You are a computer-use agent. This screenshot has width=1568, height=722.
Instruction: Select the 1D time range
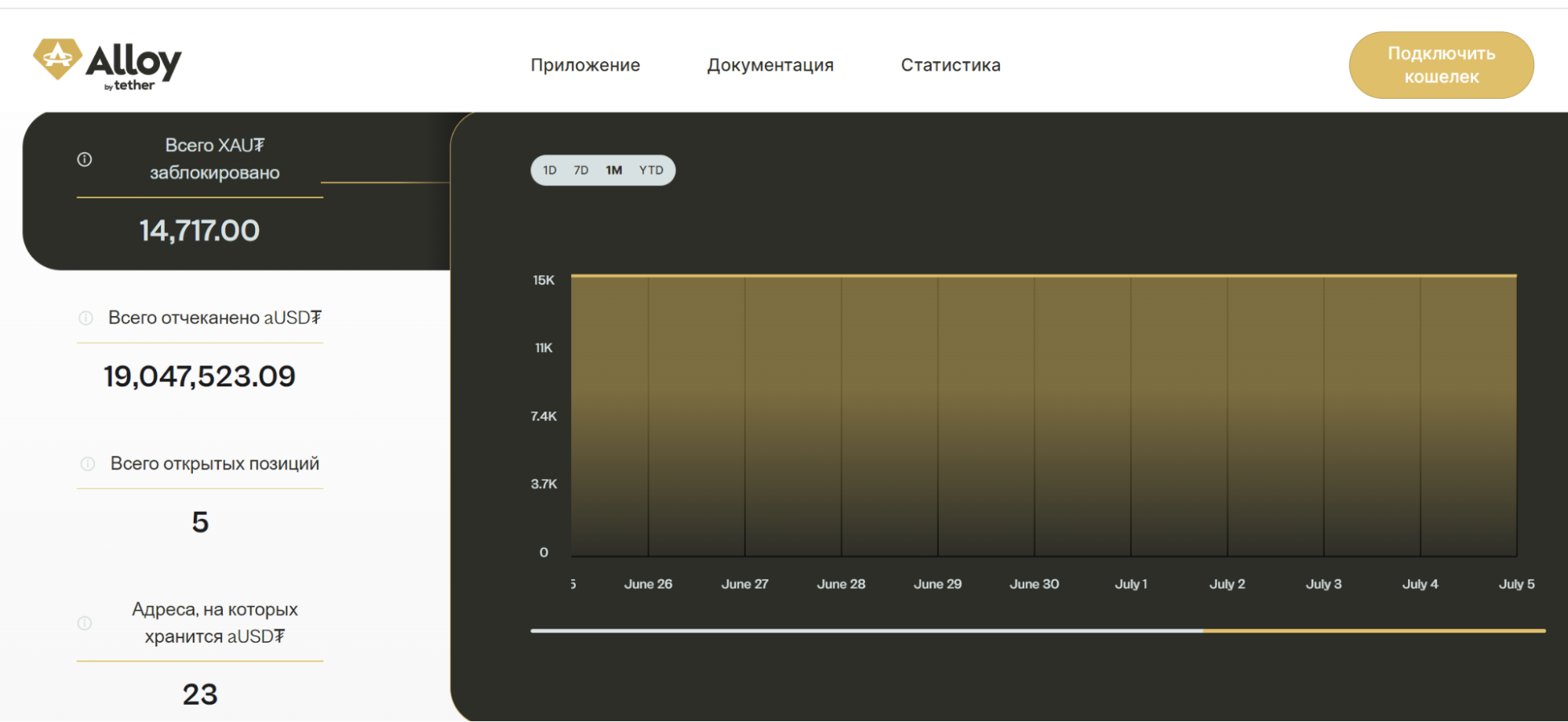point(550,169)
